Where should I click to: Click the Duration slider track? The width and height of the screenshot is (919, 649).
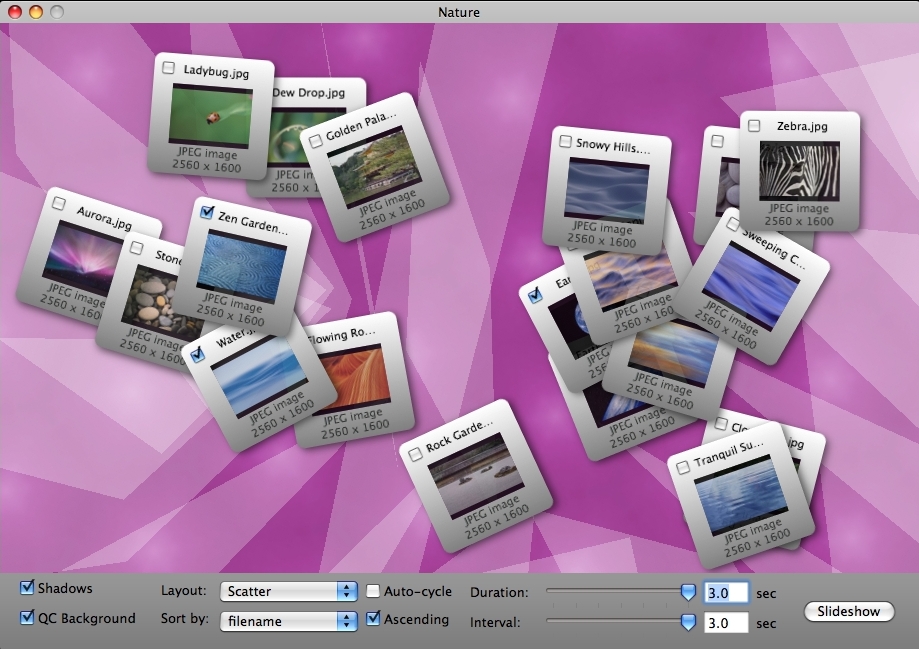pyautogui.click(x=615, y=592)
